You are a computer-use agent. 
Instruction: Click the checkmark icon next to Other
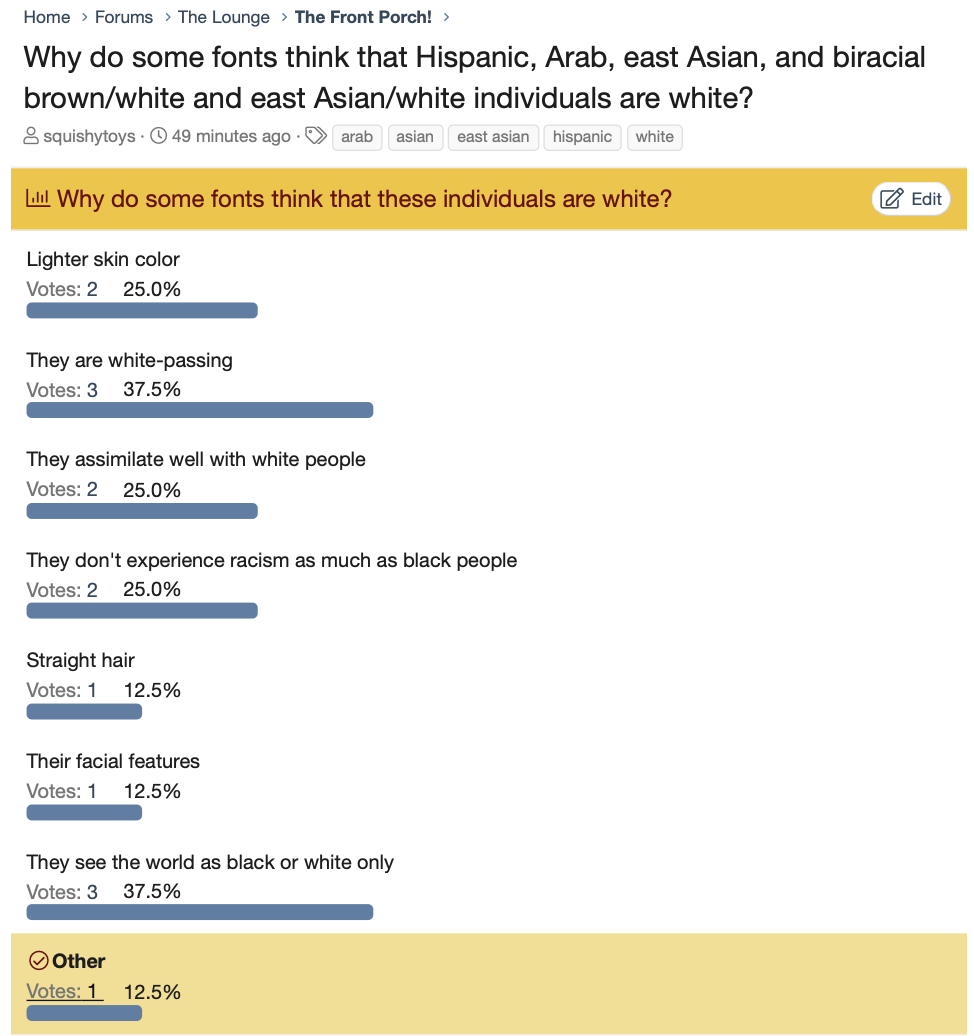39,961
